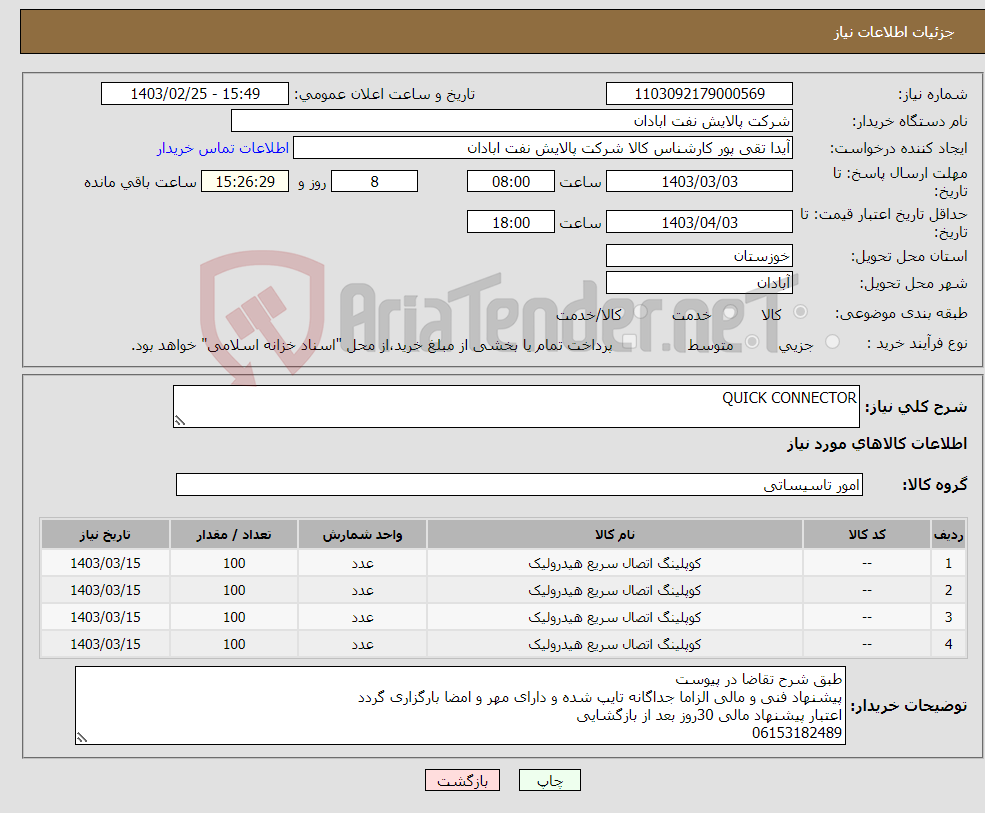
Task: Click the announcement date field 1403/02/25 - 15:49
Action: pyautogui.click(x=195, y=94)
